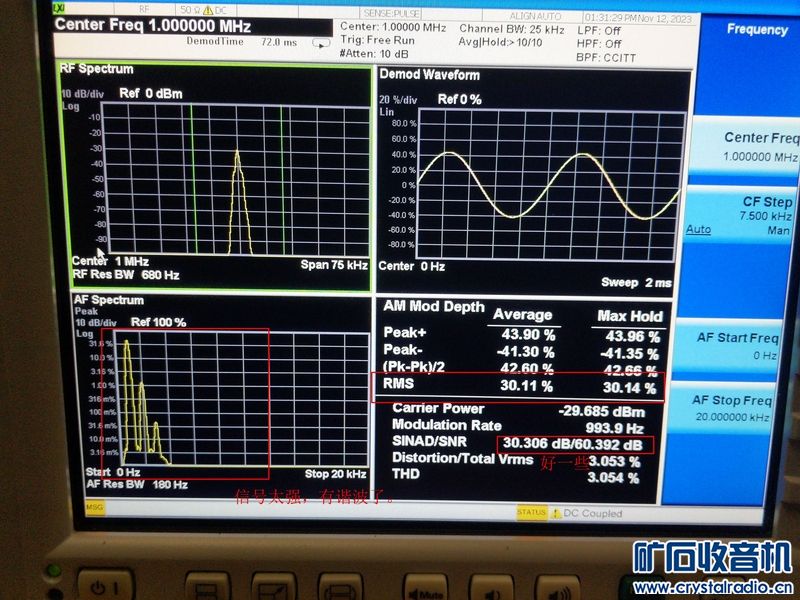Select the RF Spectrum window title
800x600 pixels.
pos(97,69)
